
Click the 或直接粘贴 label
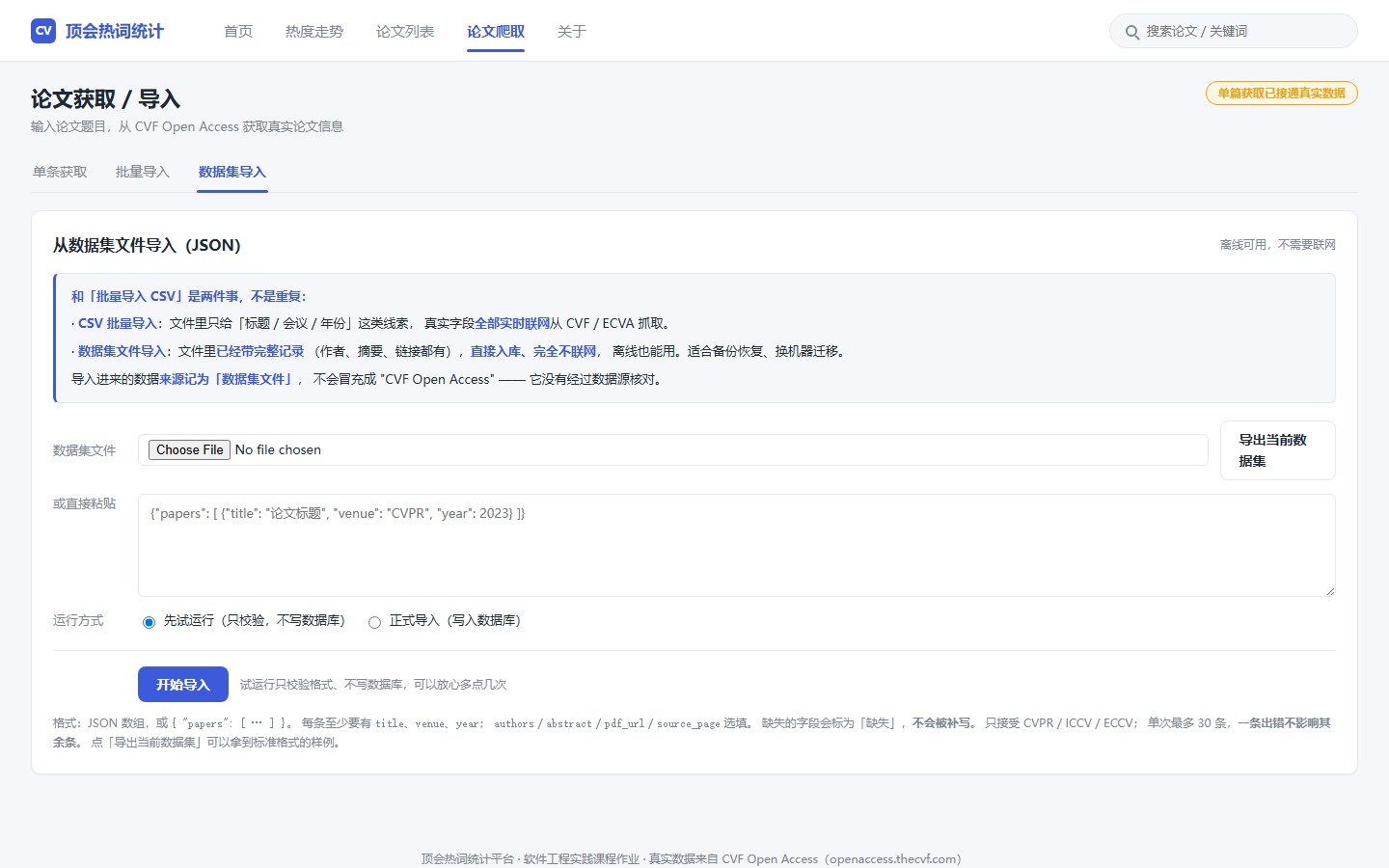tap(84, 503)
